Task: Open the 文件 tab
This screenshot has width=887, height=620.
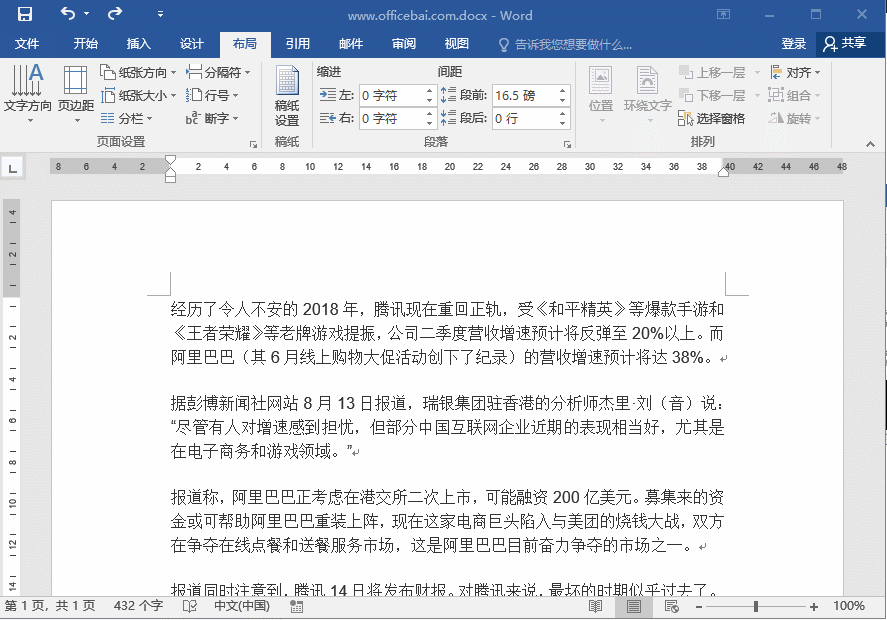Action: [x=27, y=44]
